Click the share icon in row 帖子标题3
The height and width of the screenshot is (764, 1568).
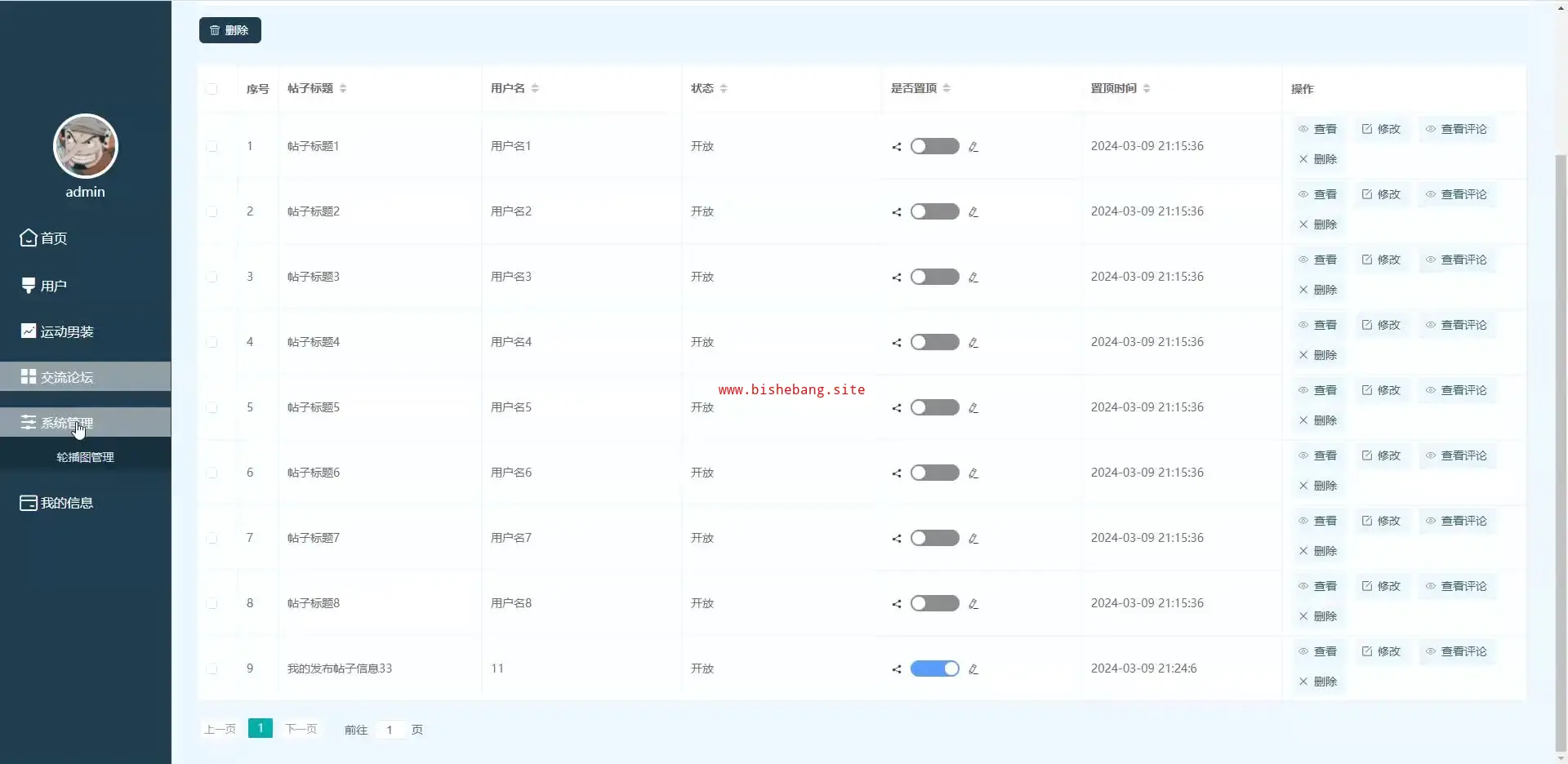tap(897, 278)
